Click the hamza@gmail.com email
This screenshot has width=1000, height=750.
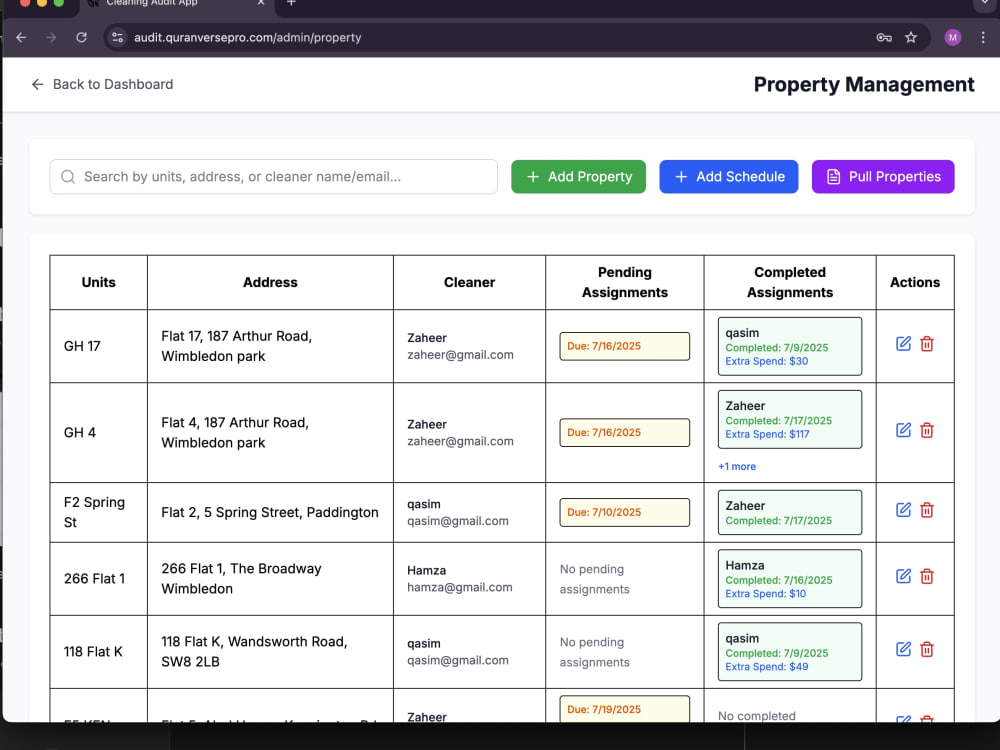(x=460, y=587)
